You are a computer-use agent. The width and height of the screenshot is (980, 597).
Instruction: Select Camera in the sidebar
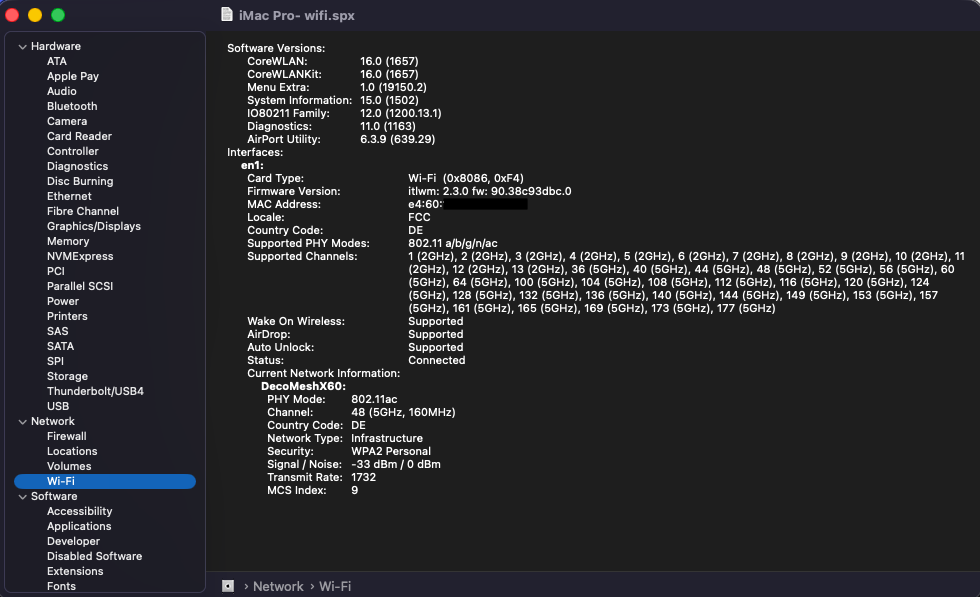(67, 121)
